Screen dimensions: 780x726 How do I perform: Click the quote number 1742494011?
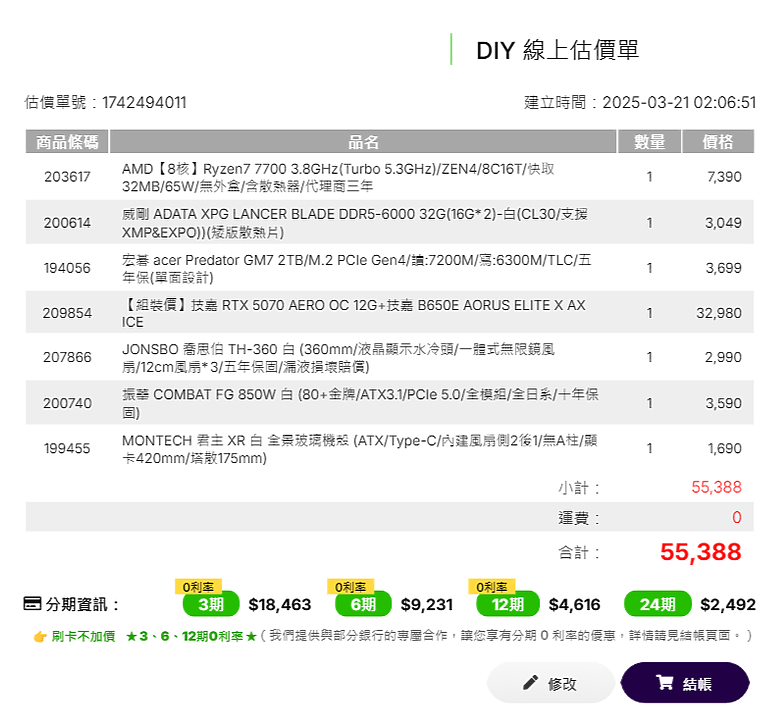144,103
